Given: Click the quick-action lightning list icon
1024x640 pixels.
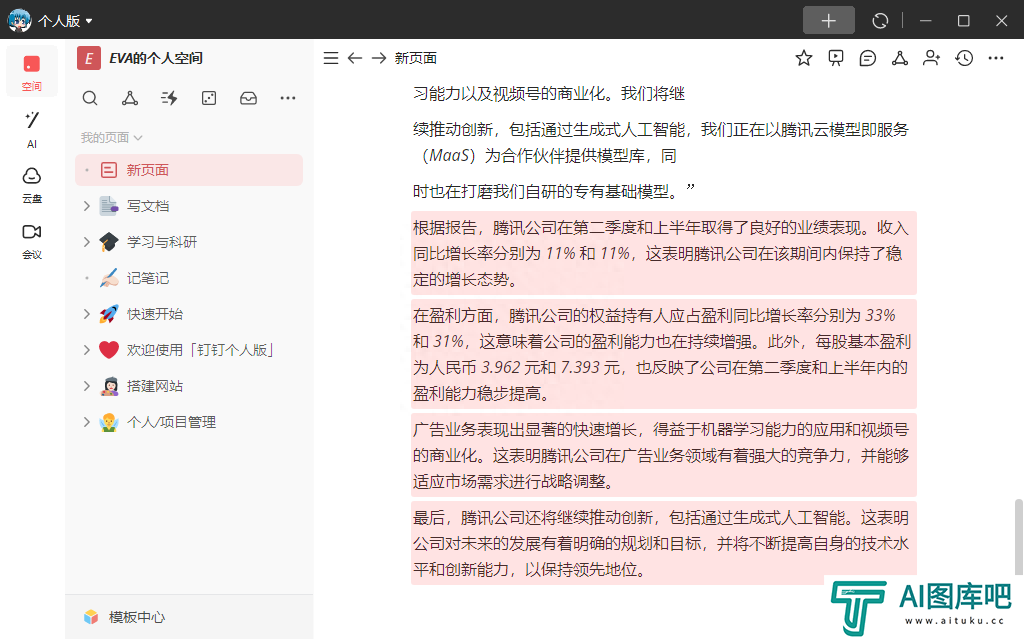Looking at the screenshot, I should pyautogui.click(x=169, y=98).
